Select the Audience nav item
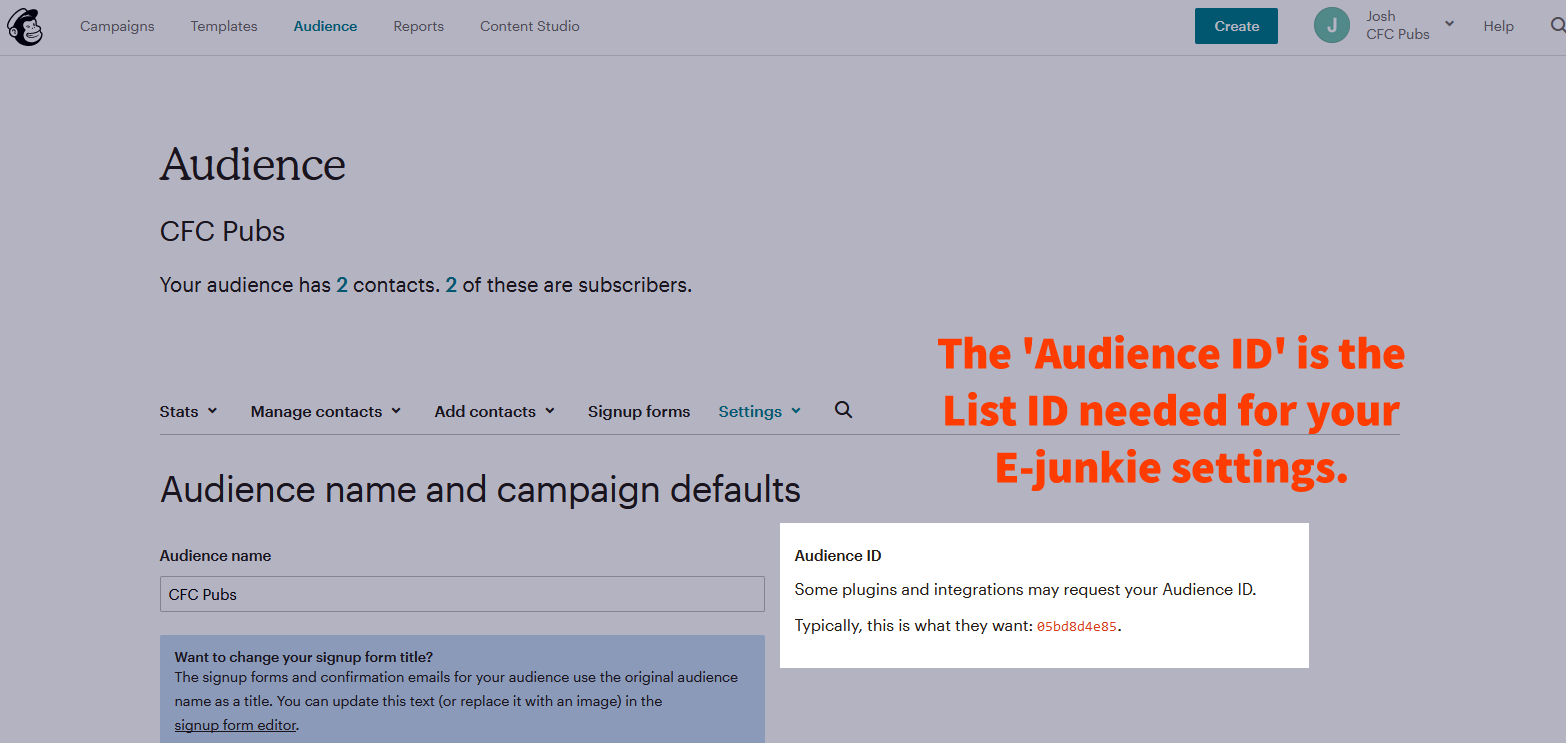The image size is (1566, 743). tap(325, 26)
